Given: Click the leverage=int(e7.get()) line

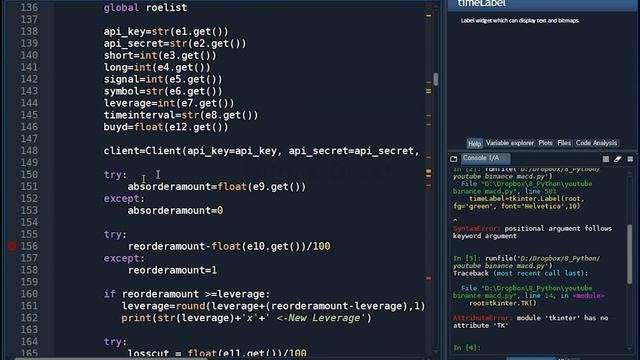Looking at the screenshot, I should [169, 103].
